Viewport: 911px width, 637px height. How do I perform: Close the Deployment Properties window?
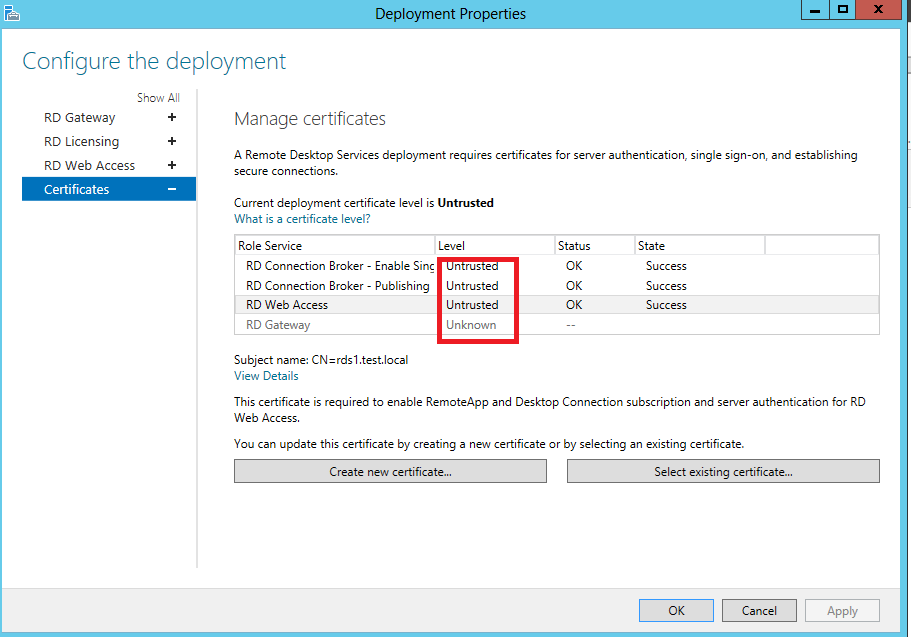879,10
